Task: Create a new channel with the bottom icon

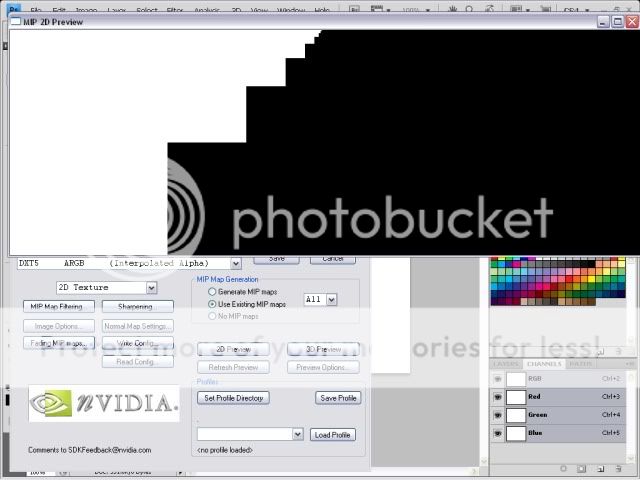Action: point(600,469)
